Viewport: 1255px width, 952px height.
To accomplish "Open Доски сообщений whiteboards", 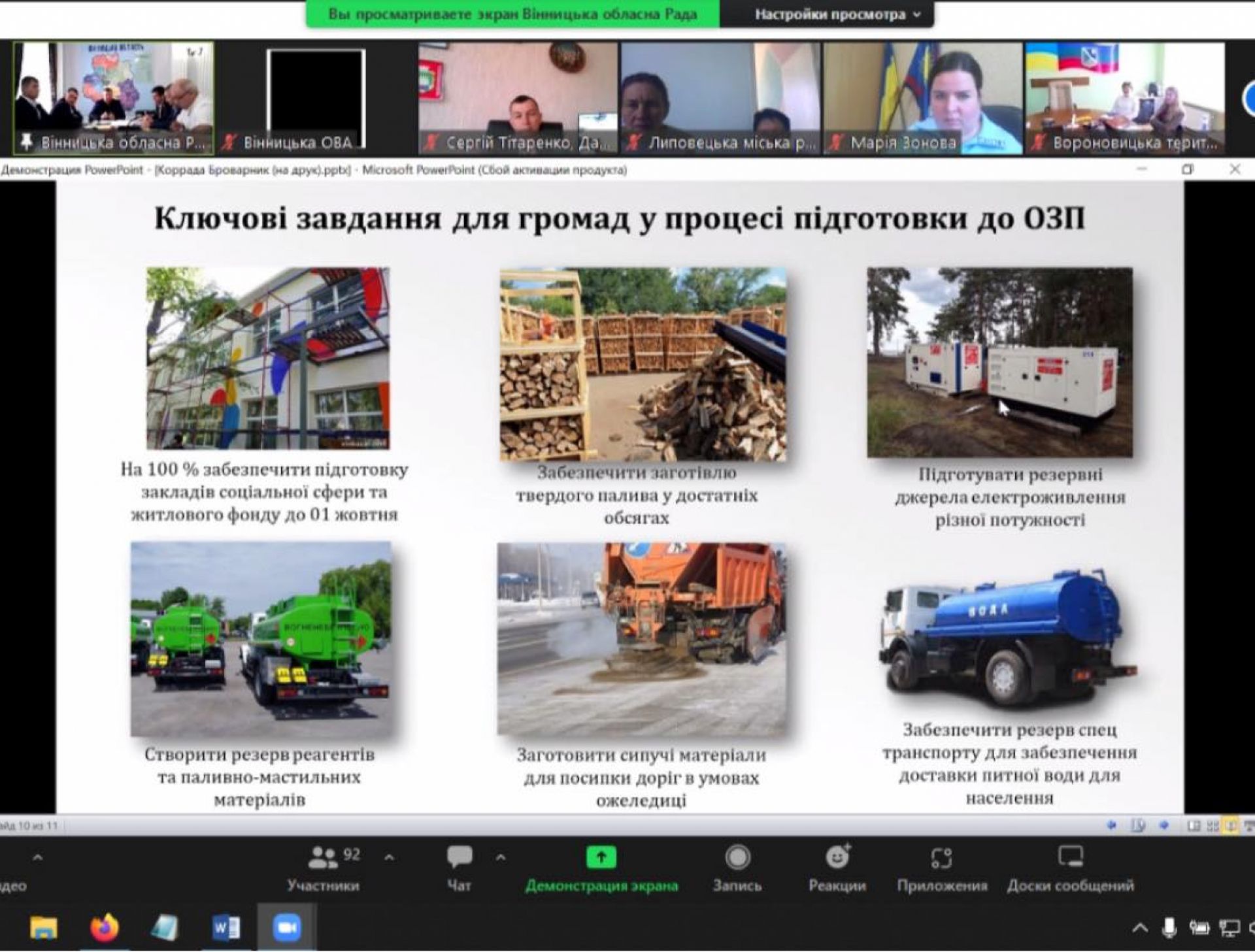I will click(1070, 857).
